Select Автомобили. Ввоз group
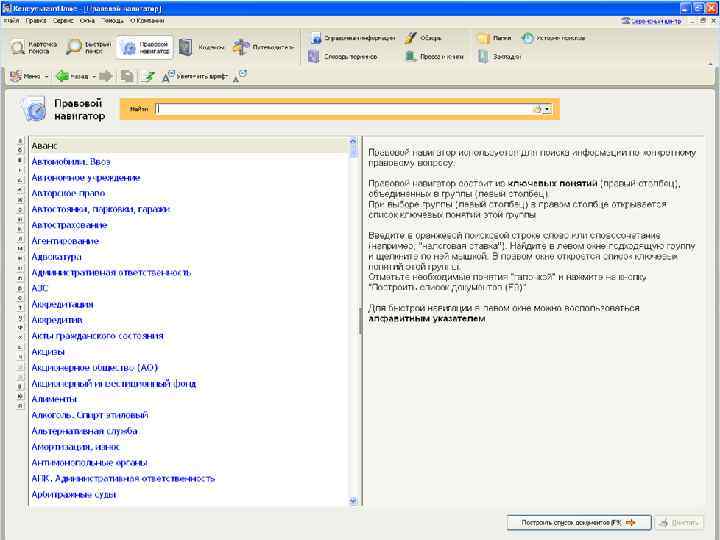The image size is (720, 540). point(71,162)
